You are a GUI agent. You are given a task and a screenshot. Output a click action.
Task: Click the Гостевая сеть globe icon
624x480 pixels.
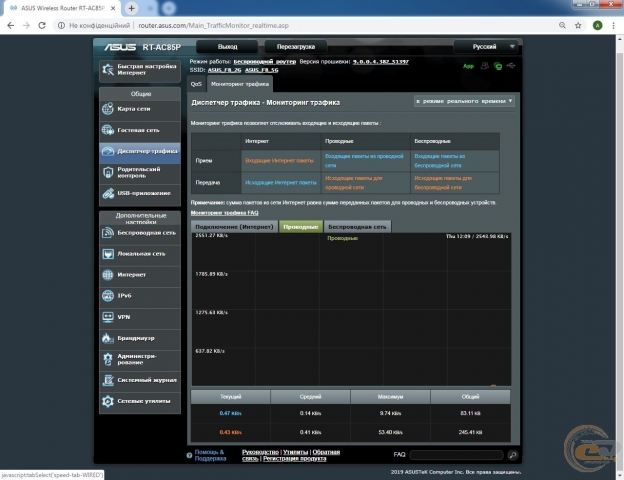coord(108,130)
